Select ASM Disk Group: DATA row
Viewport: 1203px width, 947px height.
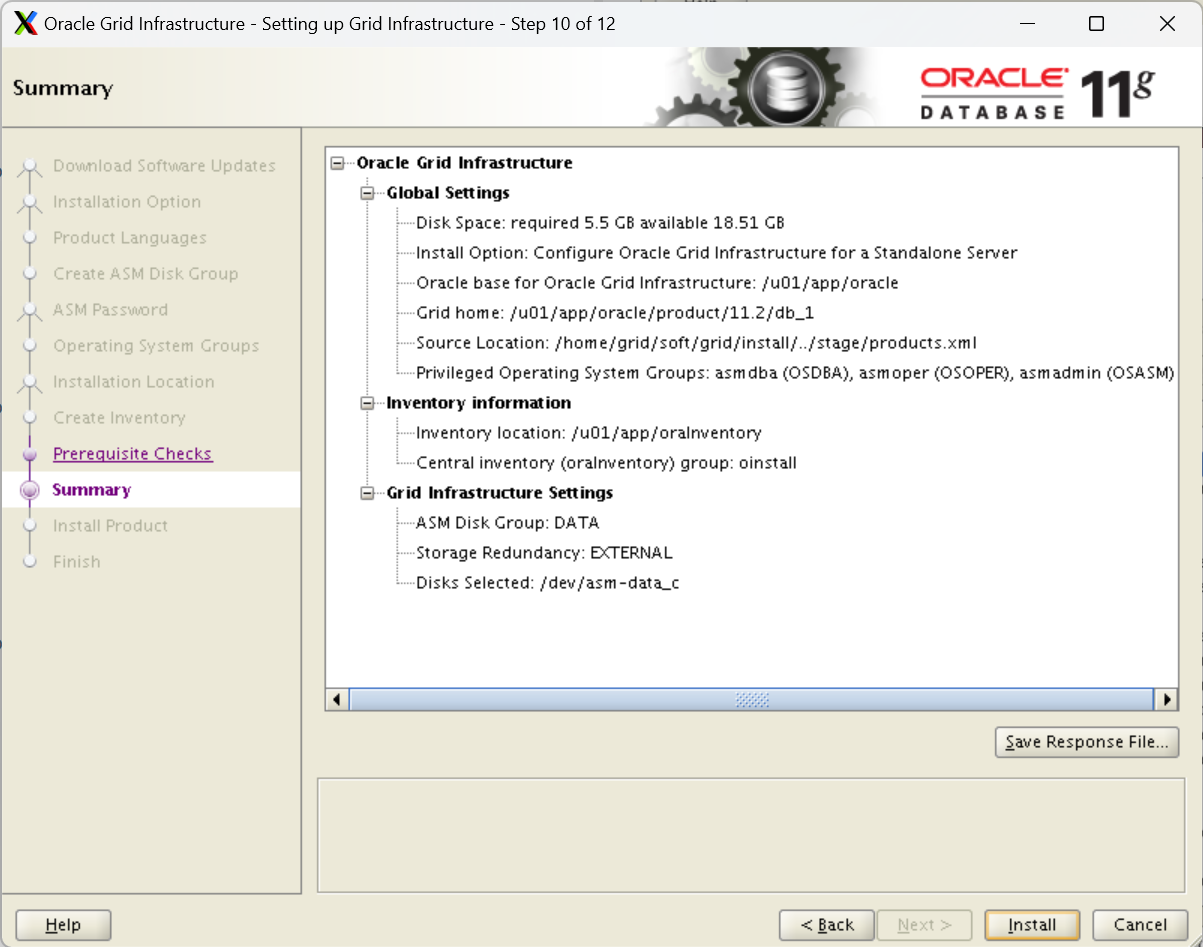[x=508, y=523]
